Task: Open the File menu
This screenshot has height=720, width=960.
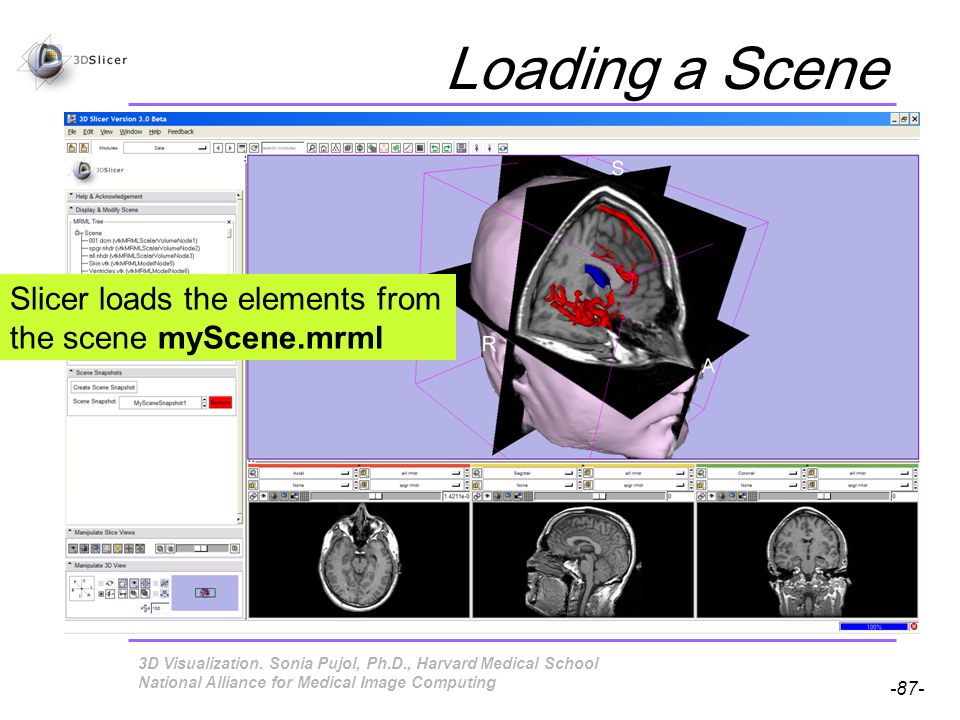Action: pyautogui.click(x=72, y=132)
